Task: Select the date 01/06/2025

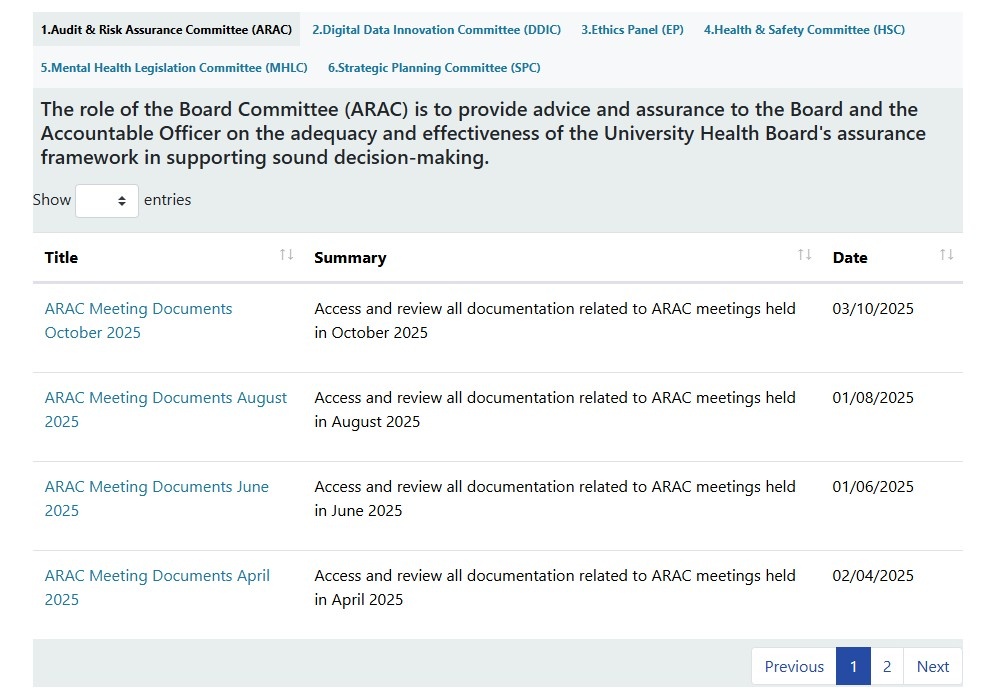Action: 873,487
